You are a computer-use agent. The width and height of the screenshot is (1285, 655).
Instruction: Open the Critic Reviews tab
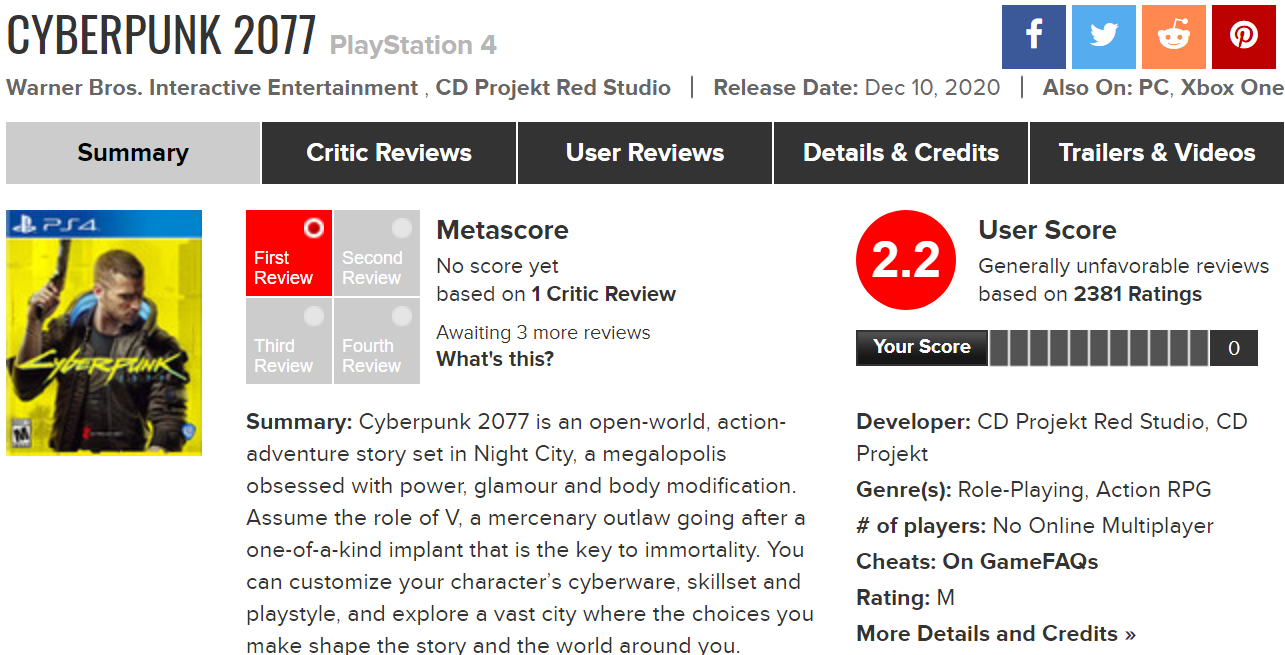(x=389, y=153)
